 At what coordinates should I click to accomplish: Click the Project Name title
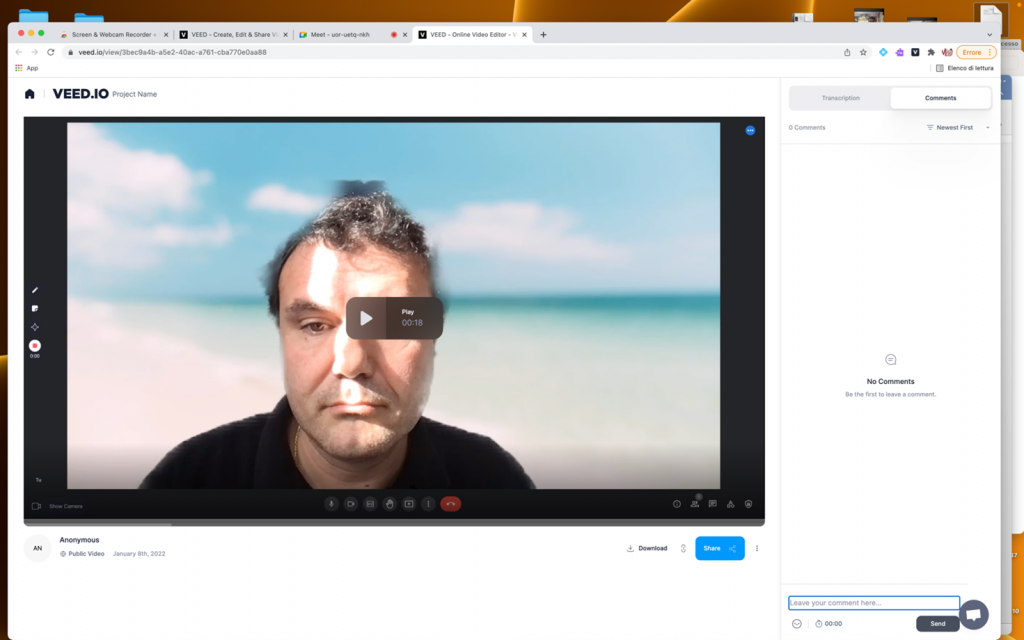tap(135, 94)
